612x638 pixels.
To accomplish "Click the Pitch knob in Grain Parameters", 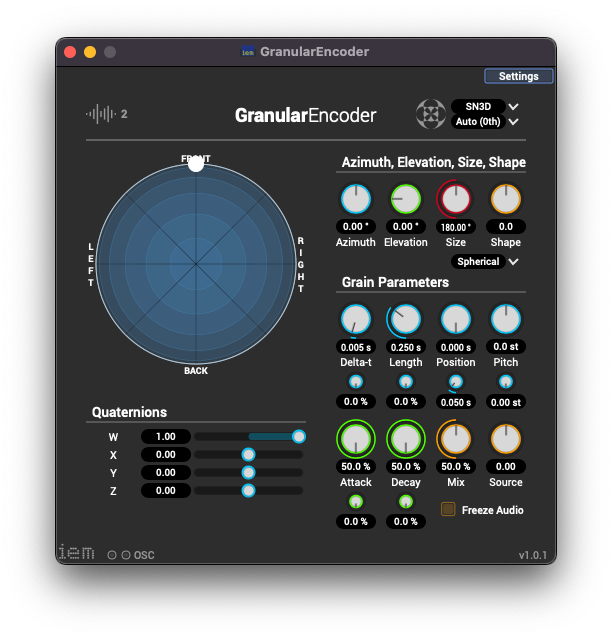I will [x=506, y=319].
